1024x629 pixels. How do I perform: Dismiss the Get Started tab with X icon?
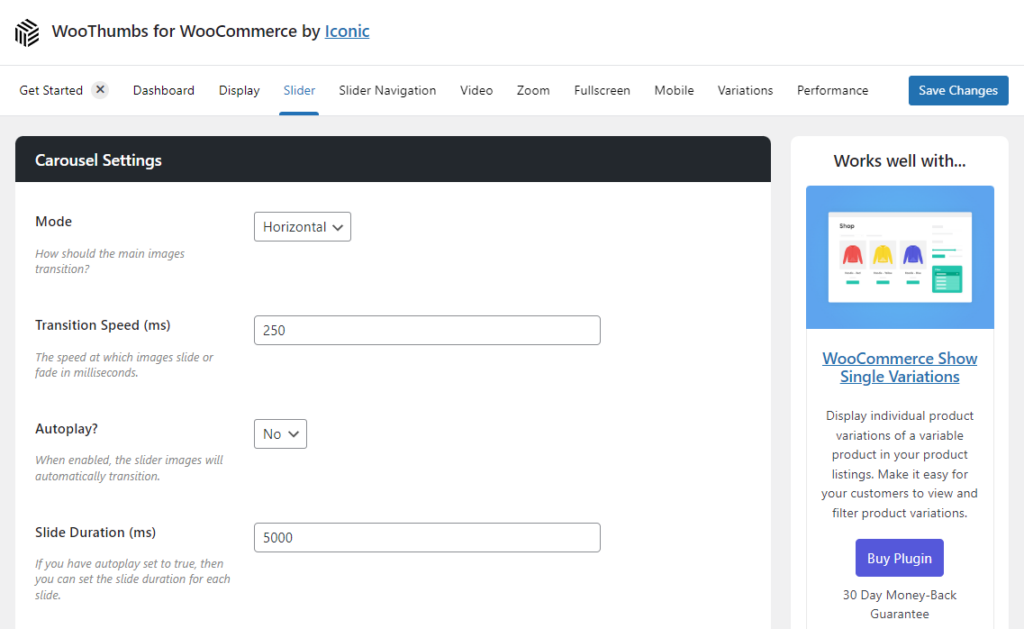[x=100, y=90]
